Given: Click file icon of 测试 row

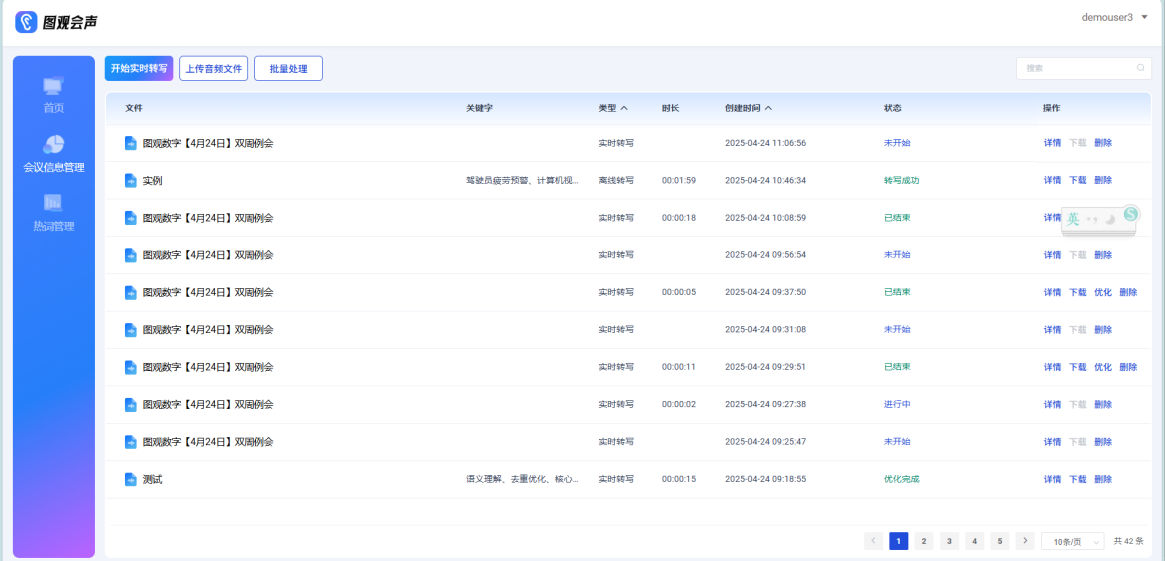Looking at the screenshot, I should pos(131,479).
